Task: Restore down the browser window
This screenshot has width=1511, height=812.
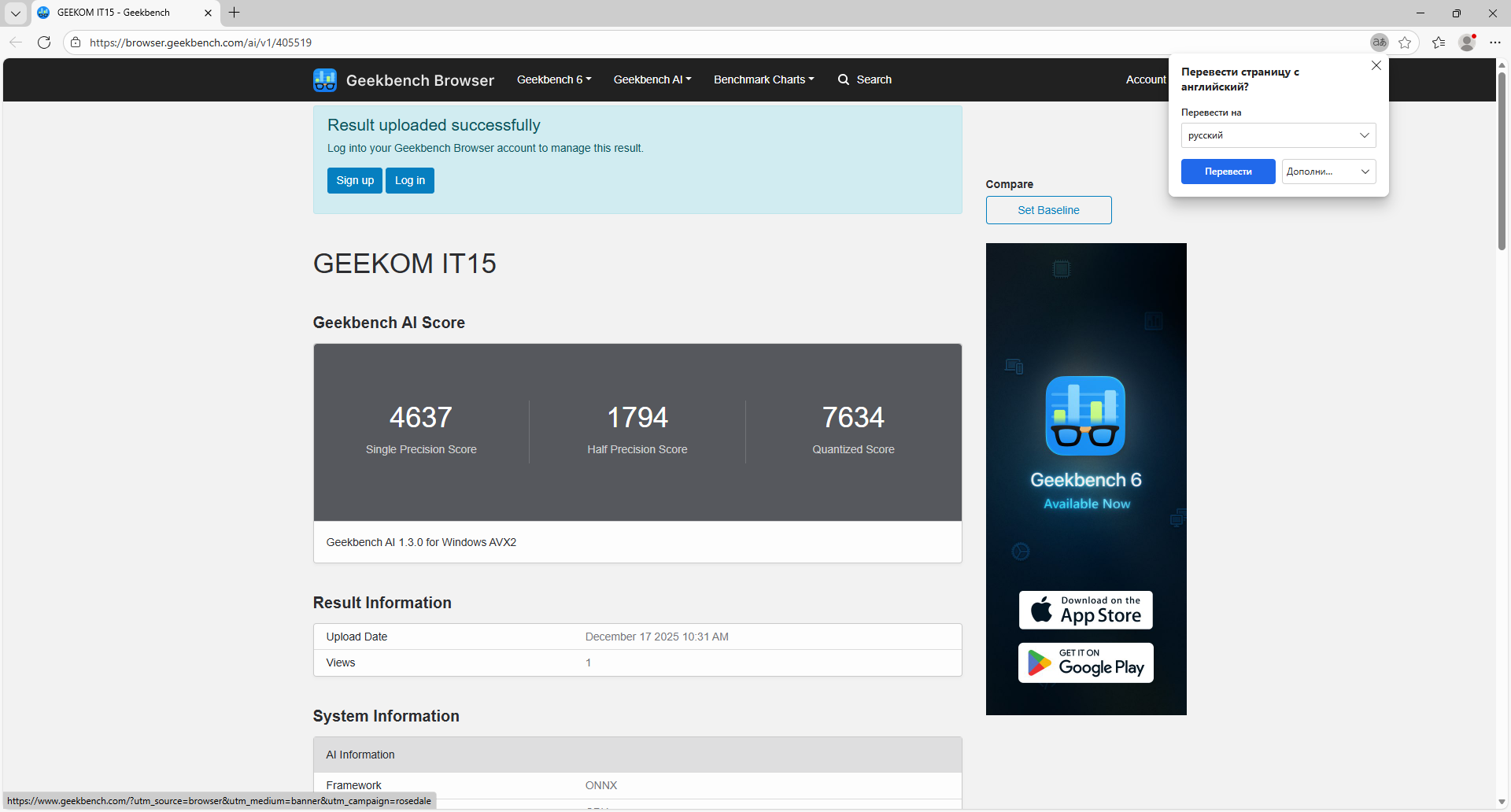Action: pyautogui.click(x=1457, y=13)
